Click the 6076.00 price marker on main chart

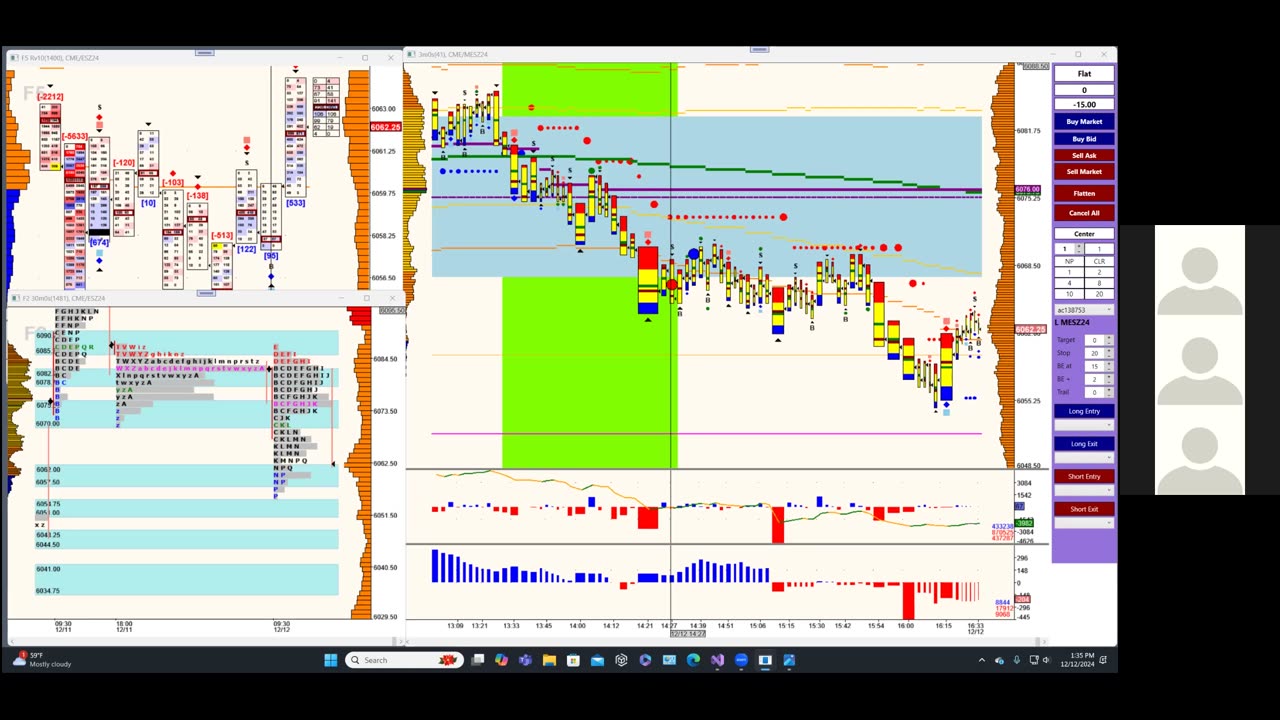click(1027, 189)
